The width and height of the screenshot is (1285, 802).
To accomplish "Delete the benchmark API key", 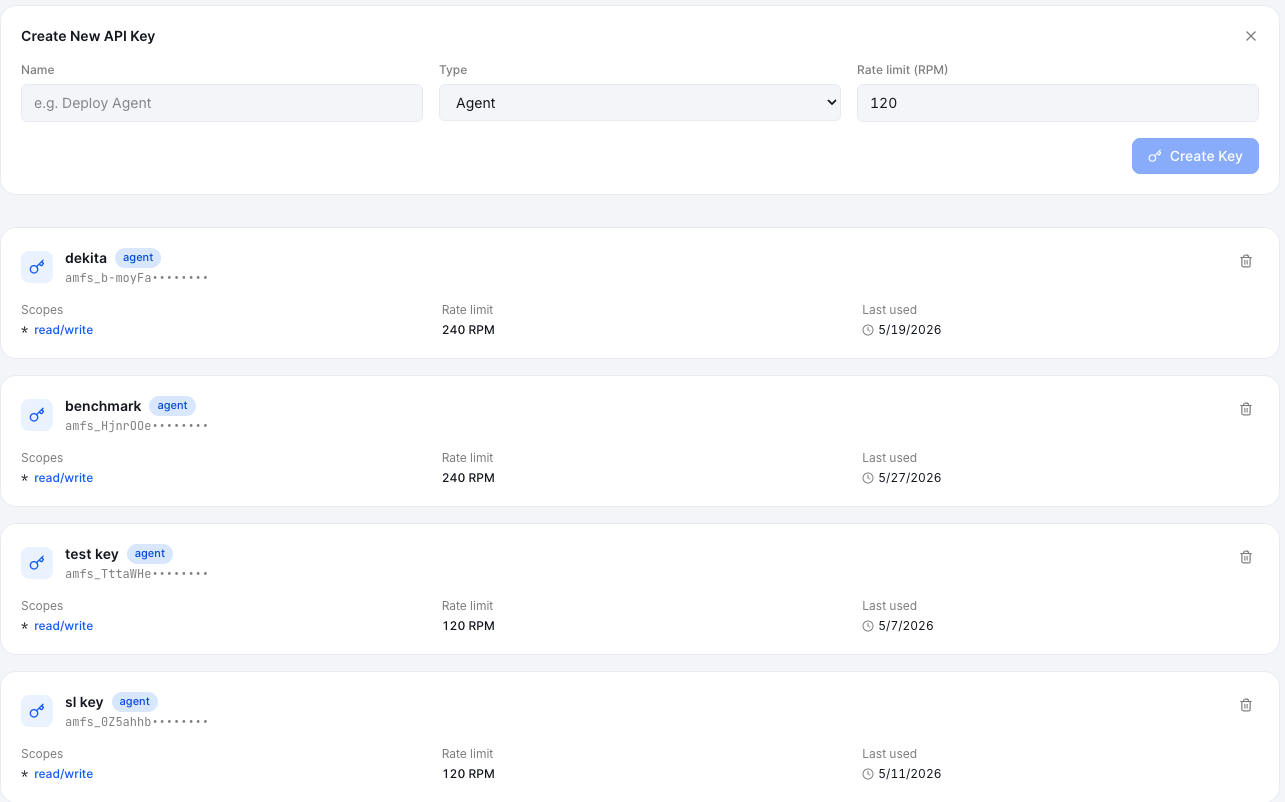I will (1246, 409).
